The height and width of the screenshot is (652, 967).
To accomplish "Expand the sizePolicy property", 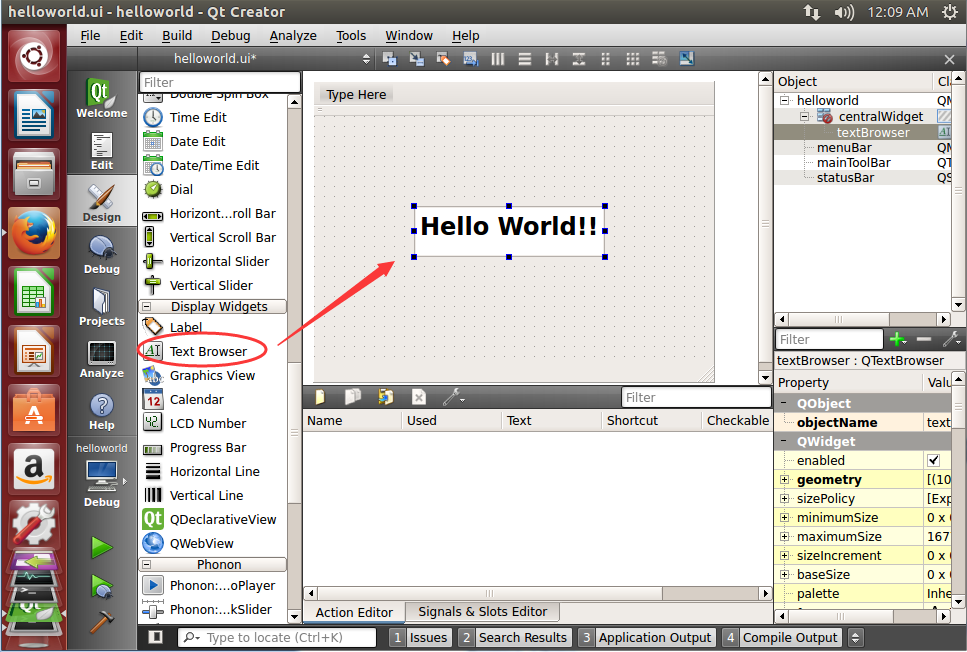I will (784, 498).
